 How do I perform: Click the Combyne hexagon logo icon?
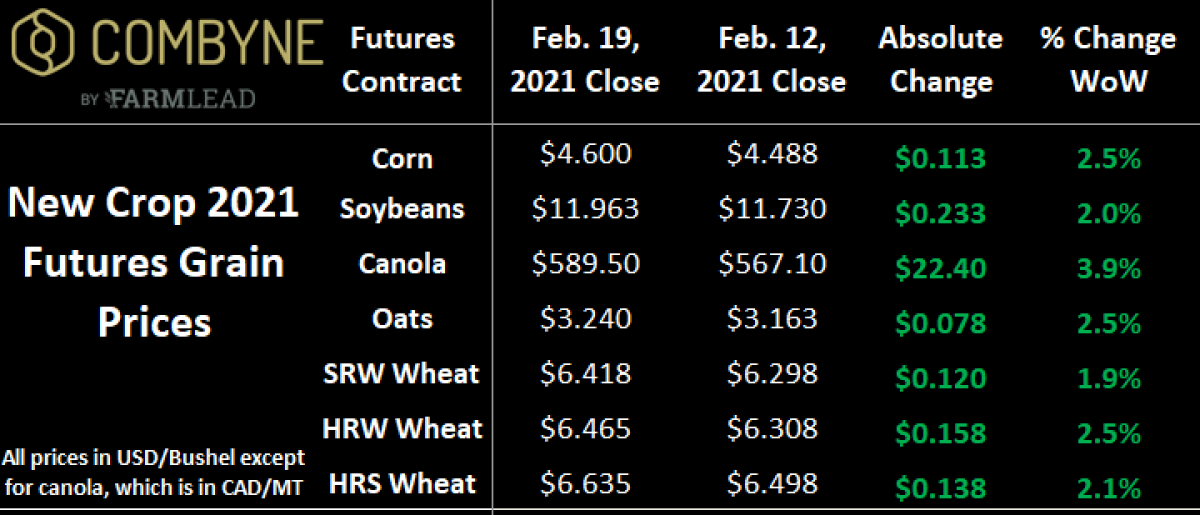(42, 44)
